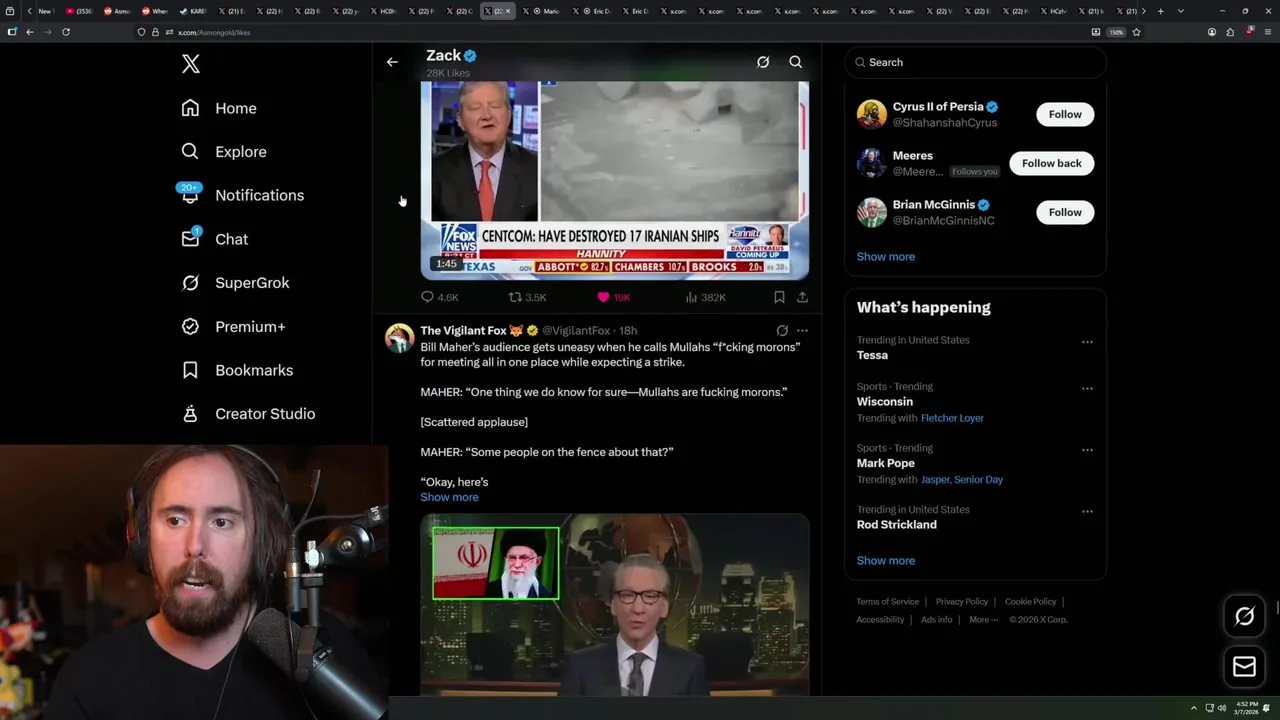This screenshot has height=720, width=1280.
Task: Expand the Vigilant Fox post with Show more
Action: (449, 497)
